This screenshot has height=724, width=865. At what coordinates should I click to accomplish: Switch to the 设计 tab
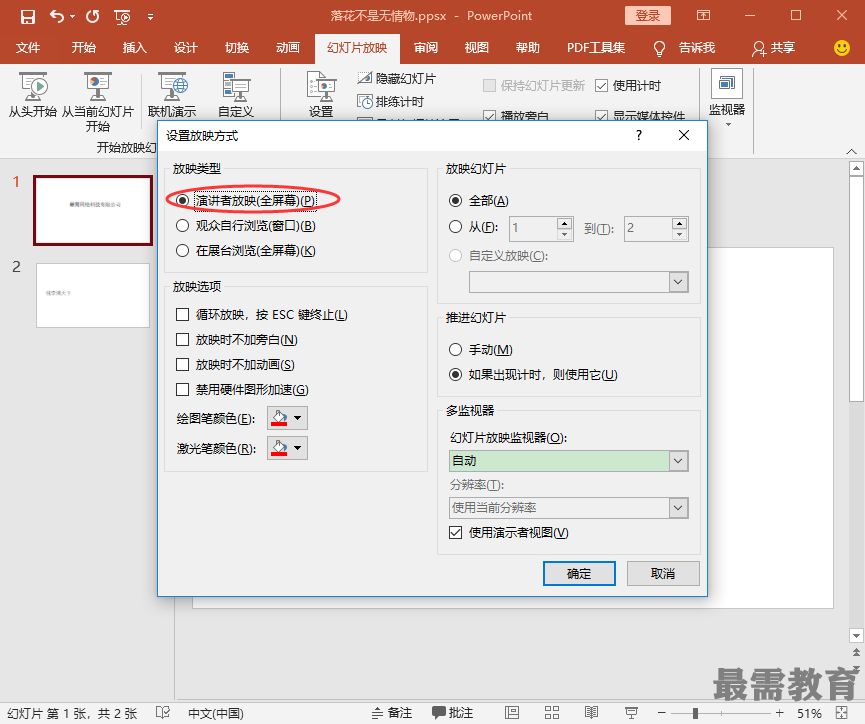tap(185, 48)
